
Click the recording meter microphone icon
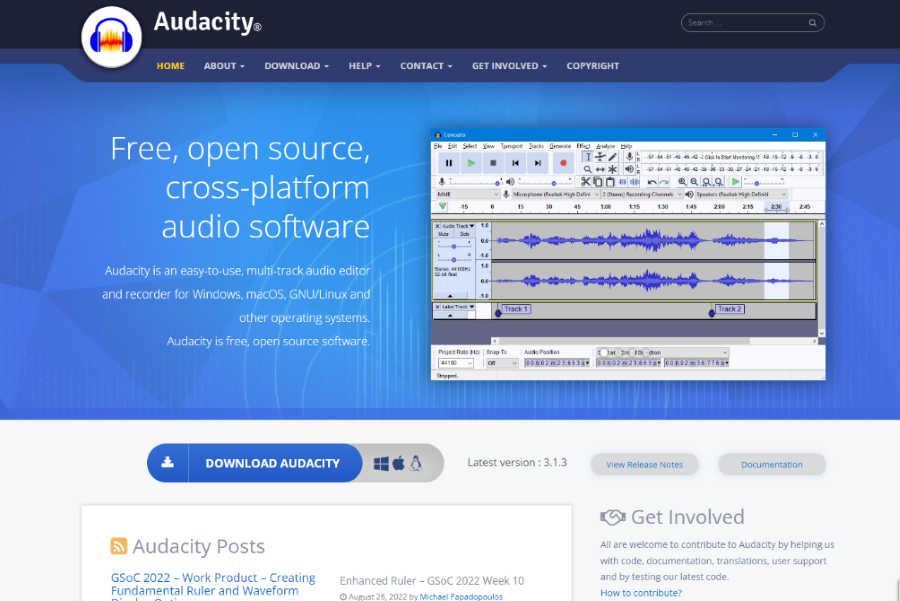click(630, 157)
